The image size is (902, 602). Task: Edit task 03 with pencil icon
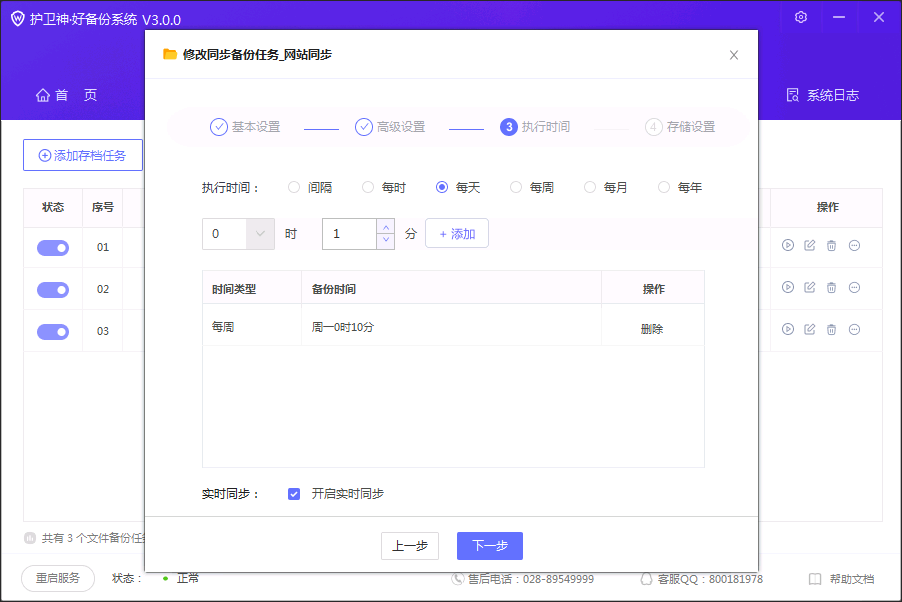[810, 329]
